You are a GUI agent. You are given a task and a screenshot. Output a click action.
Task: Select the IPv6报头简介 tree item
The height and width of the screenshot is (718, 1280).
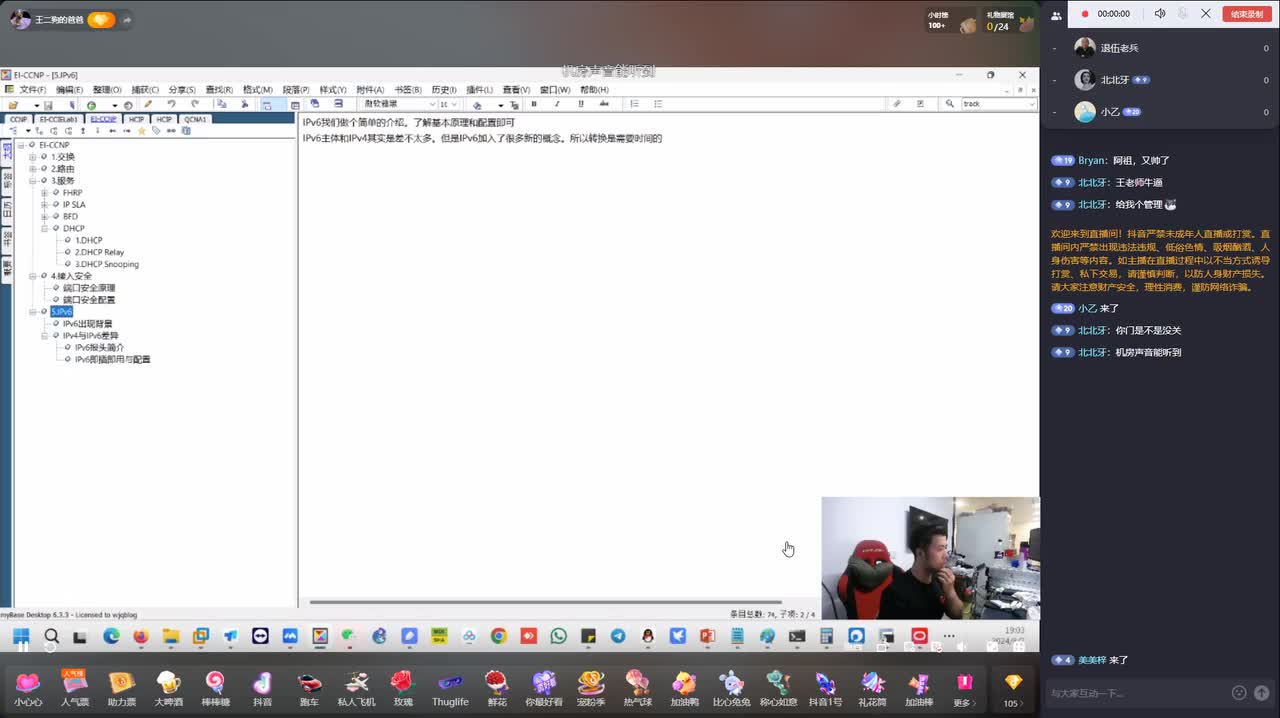99,347
